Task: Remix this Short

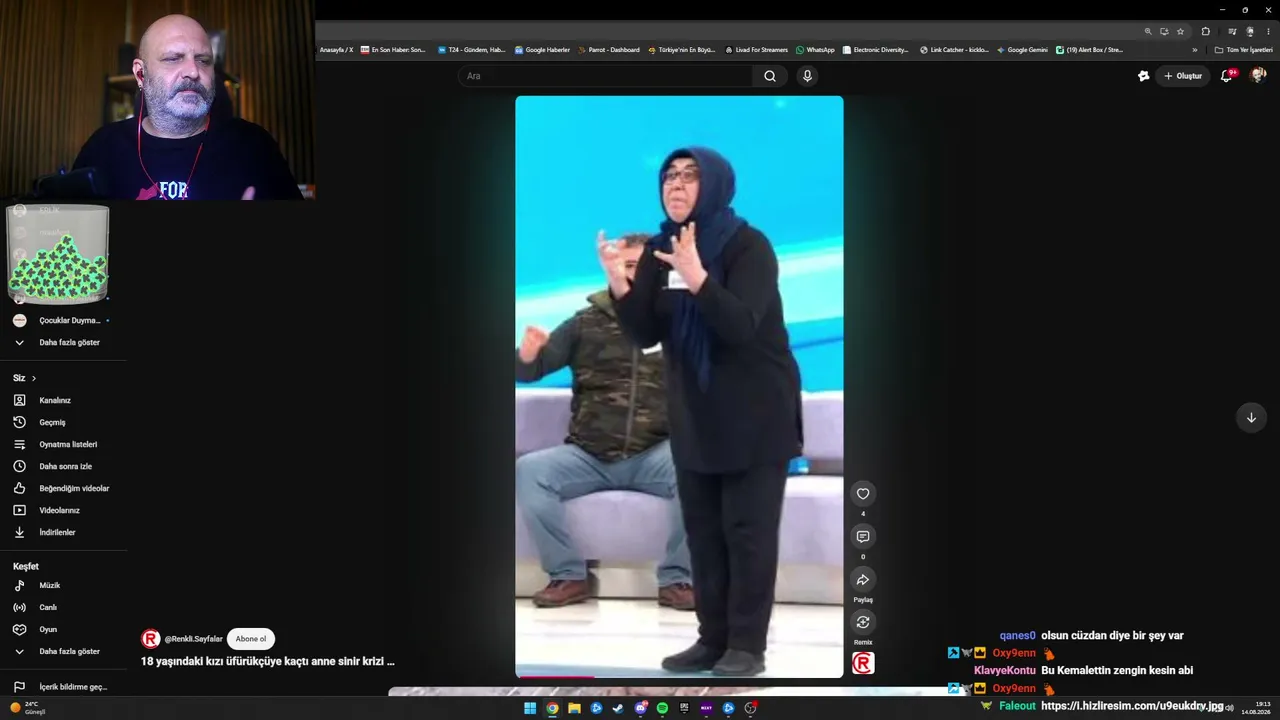Action: (863, 622)
